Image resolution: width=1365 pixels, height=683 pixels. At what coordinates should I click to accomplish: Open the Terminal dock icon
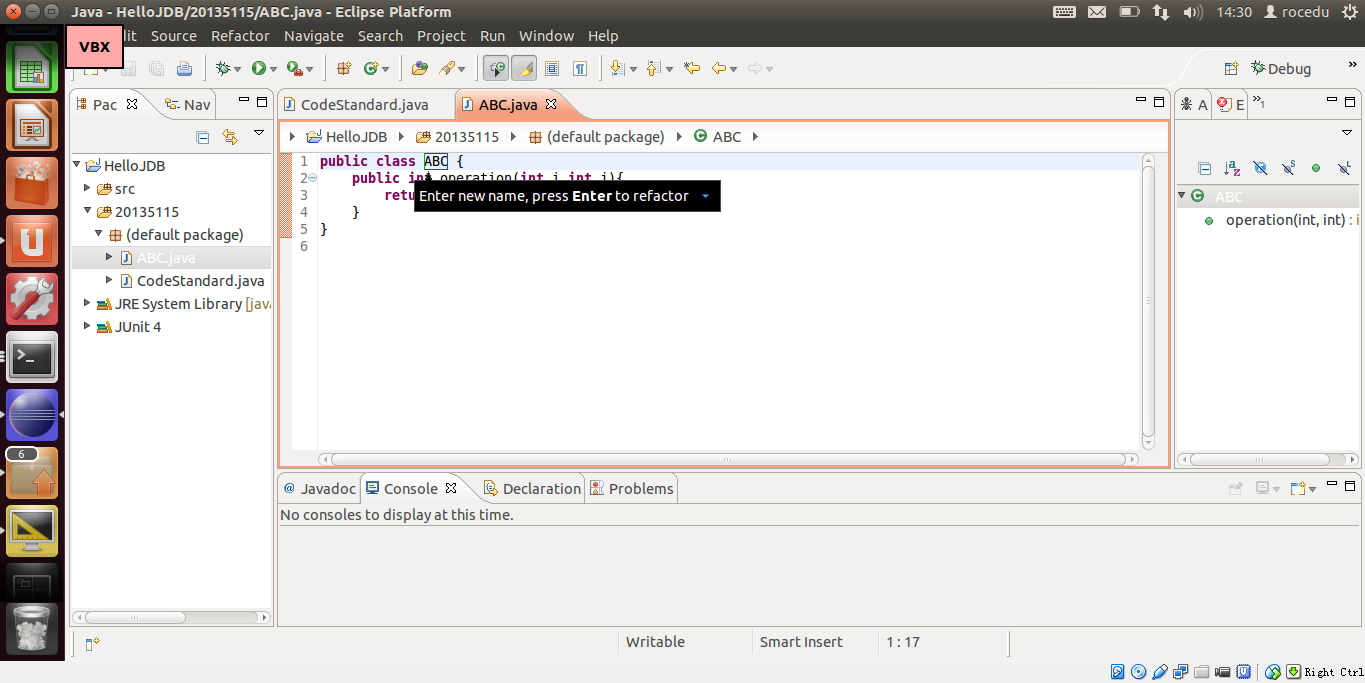[32, 357]
